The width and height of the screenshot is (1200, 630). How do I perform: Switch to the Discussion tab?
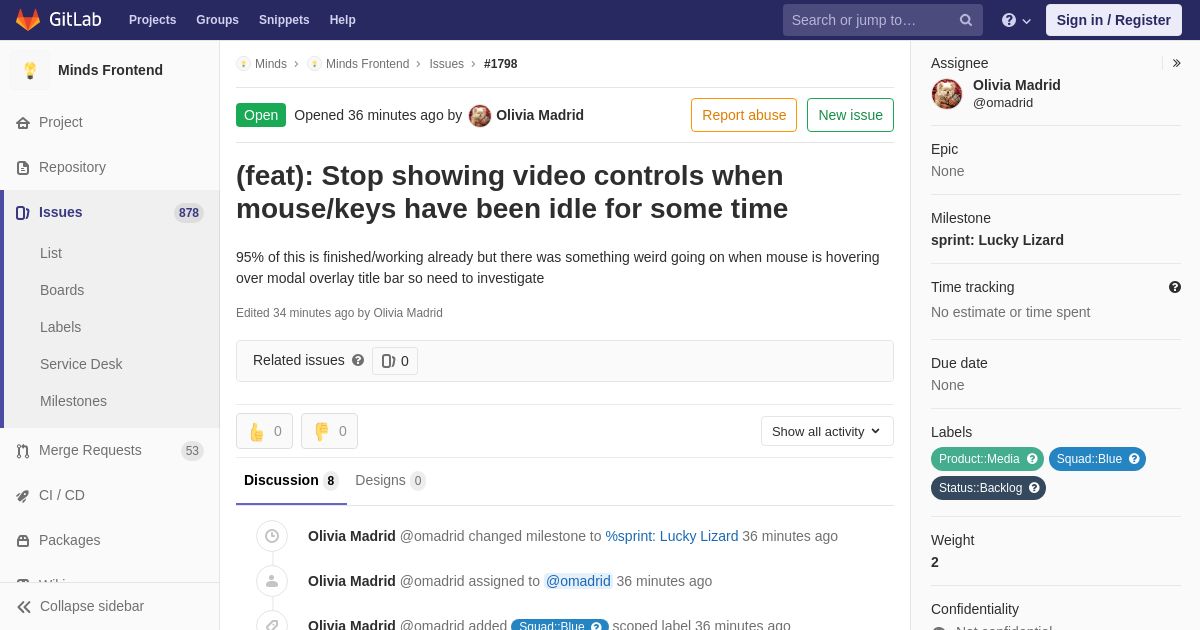(x=291, y=480)
